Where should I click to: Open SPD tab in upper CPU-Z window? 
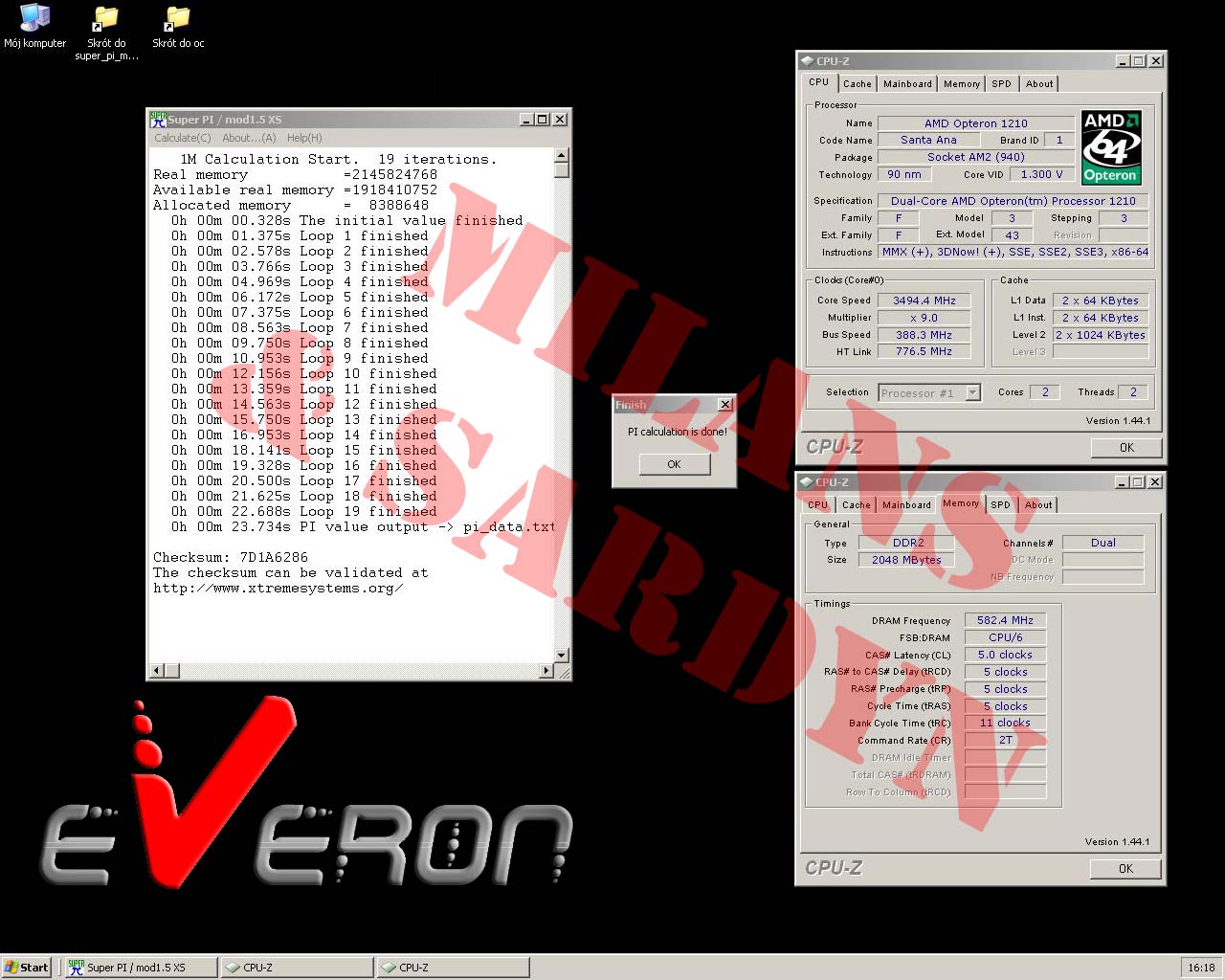(x=1001, y=84)
